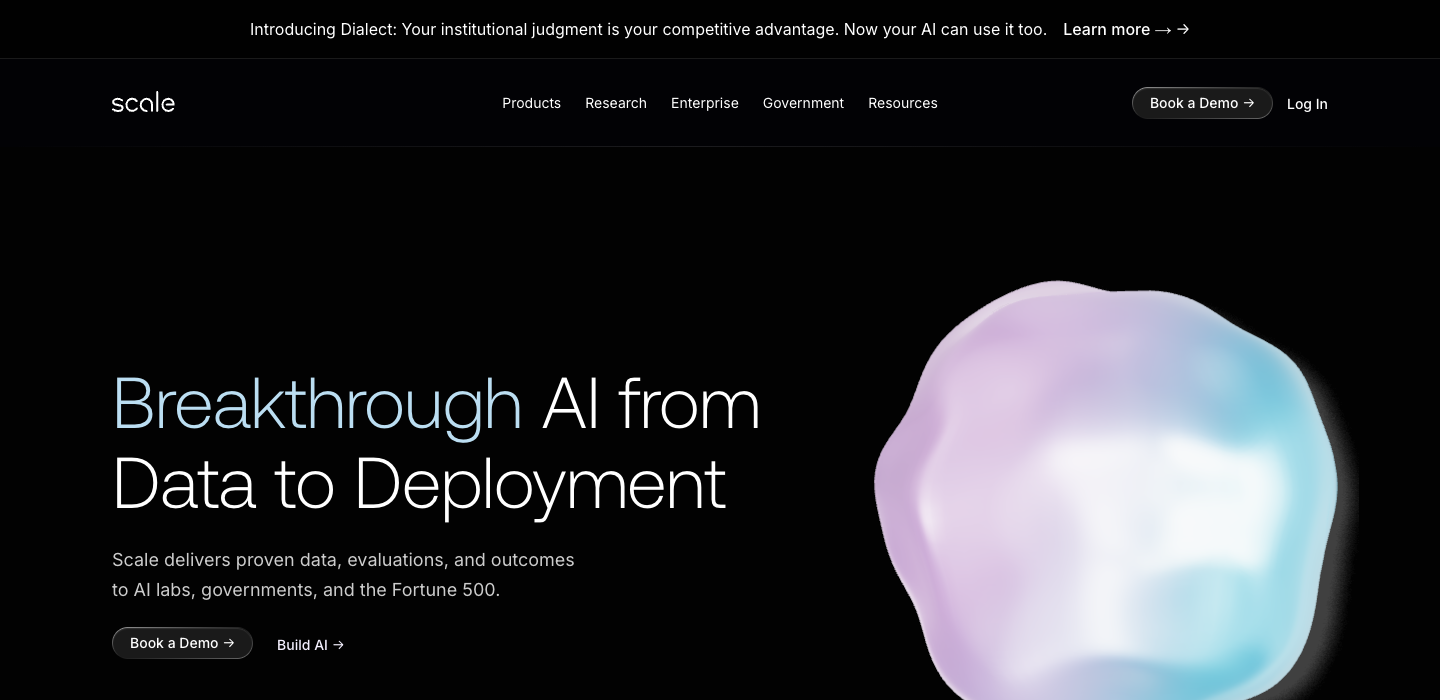The image size is (1440, 700).
Task: Click the Scale logo in header
Action: coord(143,103)
